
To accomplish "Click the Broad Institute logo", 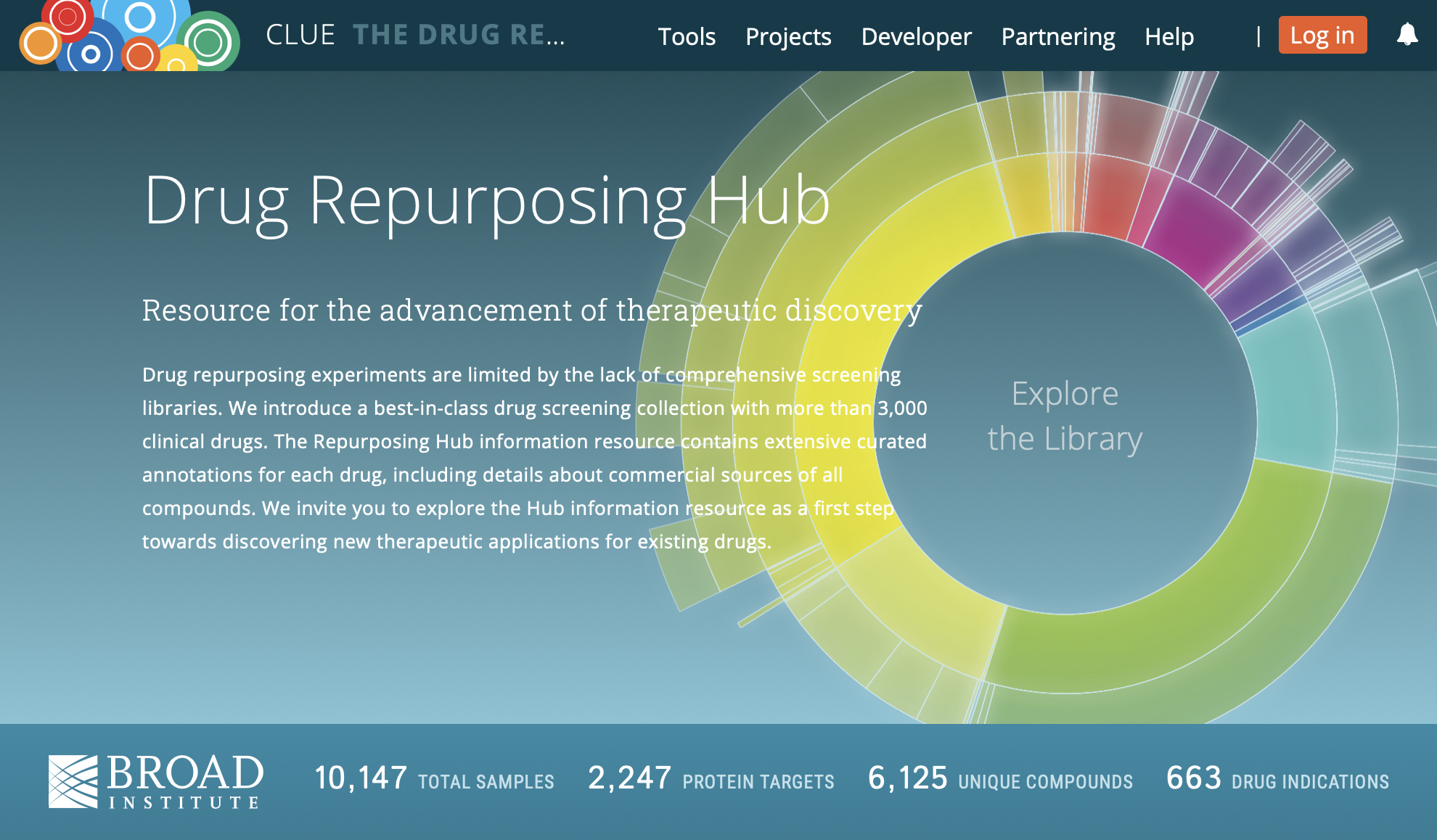I will pos(156,781).
